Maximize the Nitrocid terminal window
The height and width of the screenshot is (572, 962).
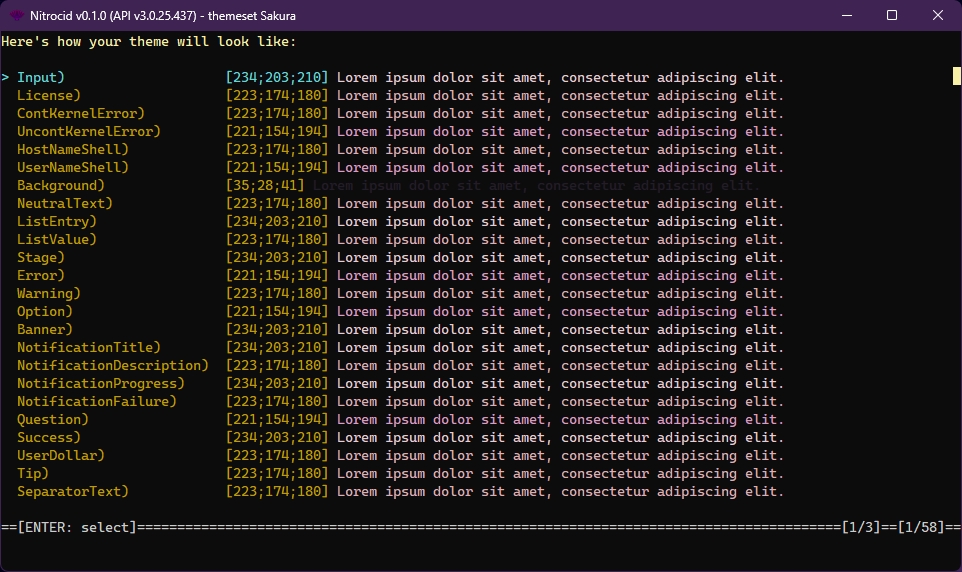click(x=892, y=15)
